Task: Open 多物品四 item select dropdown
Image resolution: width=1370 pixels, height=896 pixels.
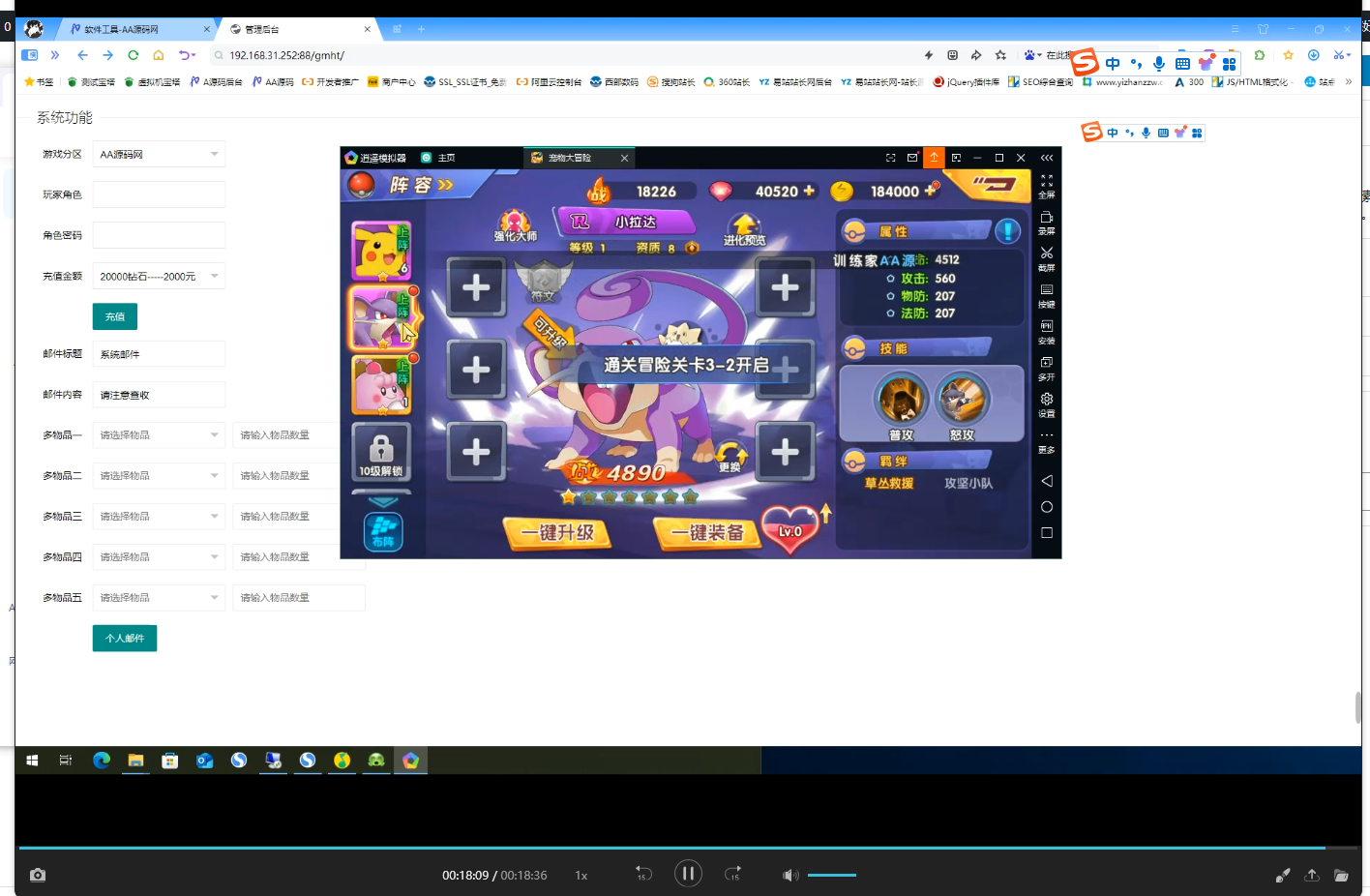Action: pos(159,556)
